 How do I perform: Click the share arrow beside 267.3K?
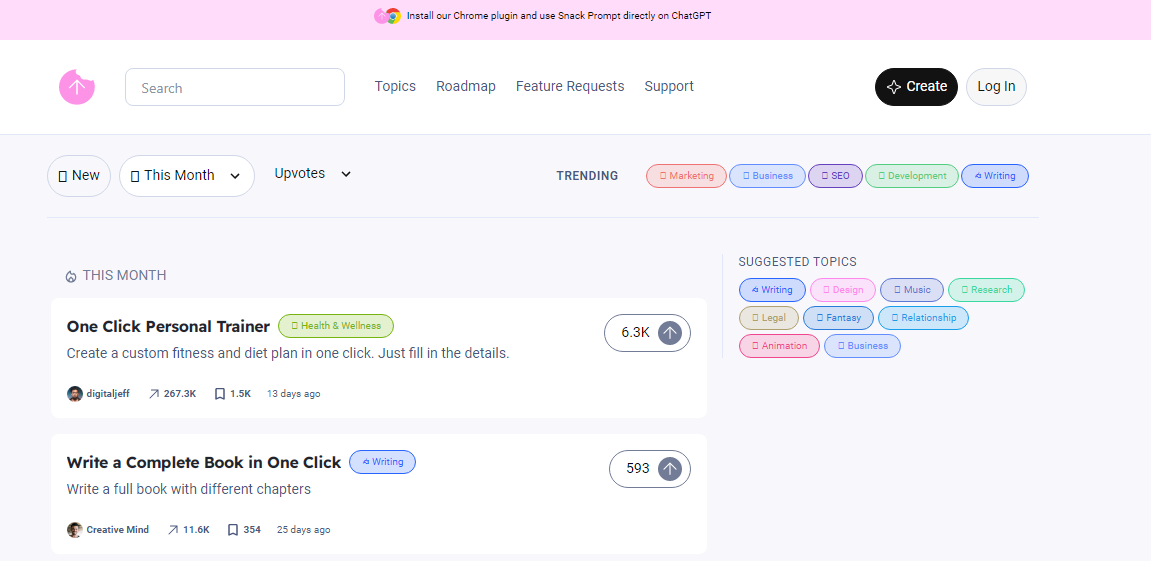point(154,394)
